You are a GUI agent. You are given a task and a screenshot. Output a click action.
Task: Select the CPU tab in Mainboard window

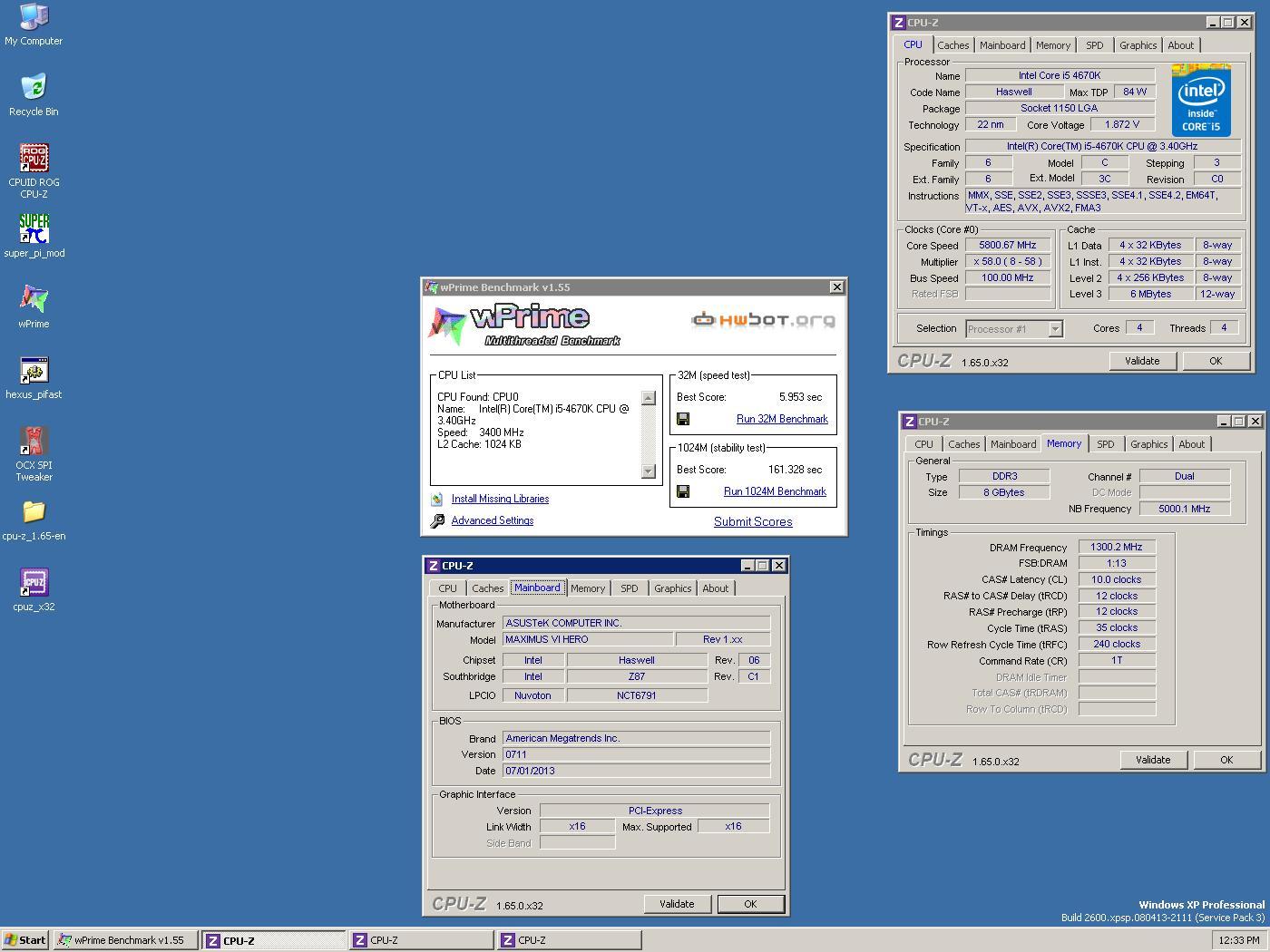448,588
